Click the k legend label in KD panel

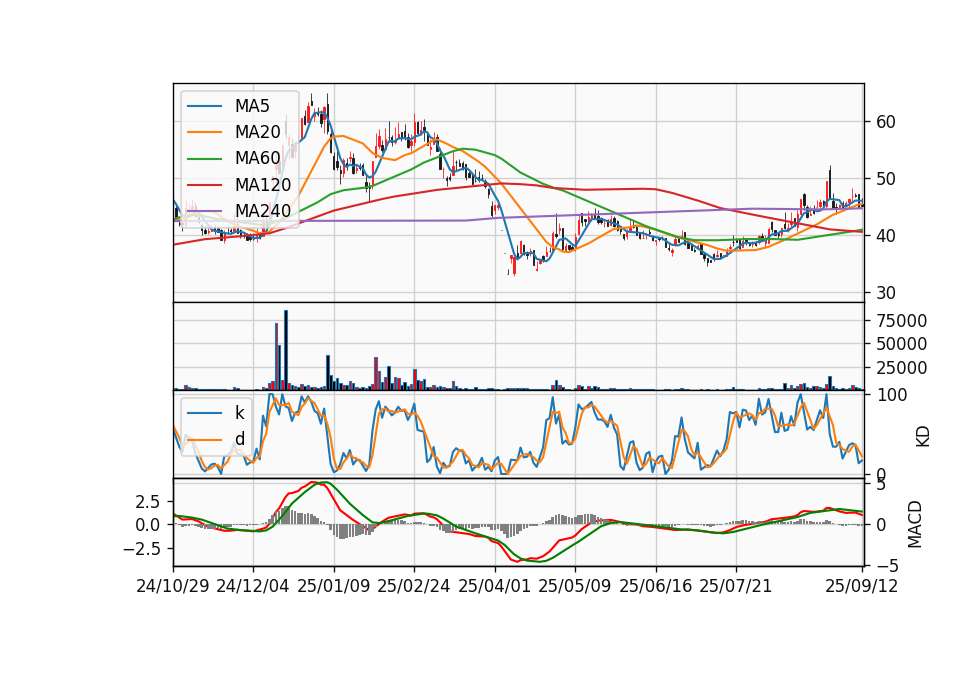[x=239, y=413]
